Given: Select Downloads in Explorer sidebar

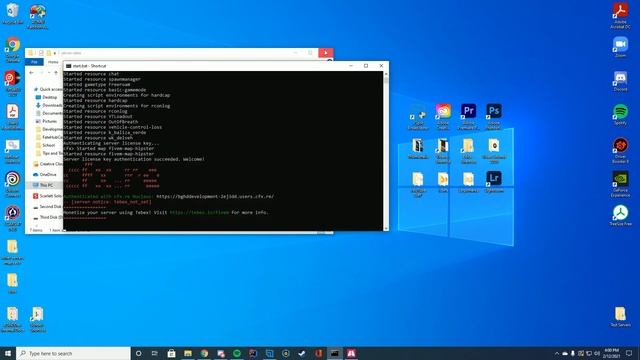Looking at the screenshot, I should tap(49, 105).
